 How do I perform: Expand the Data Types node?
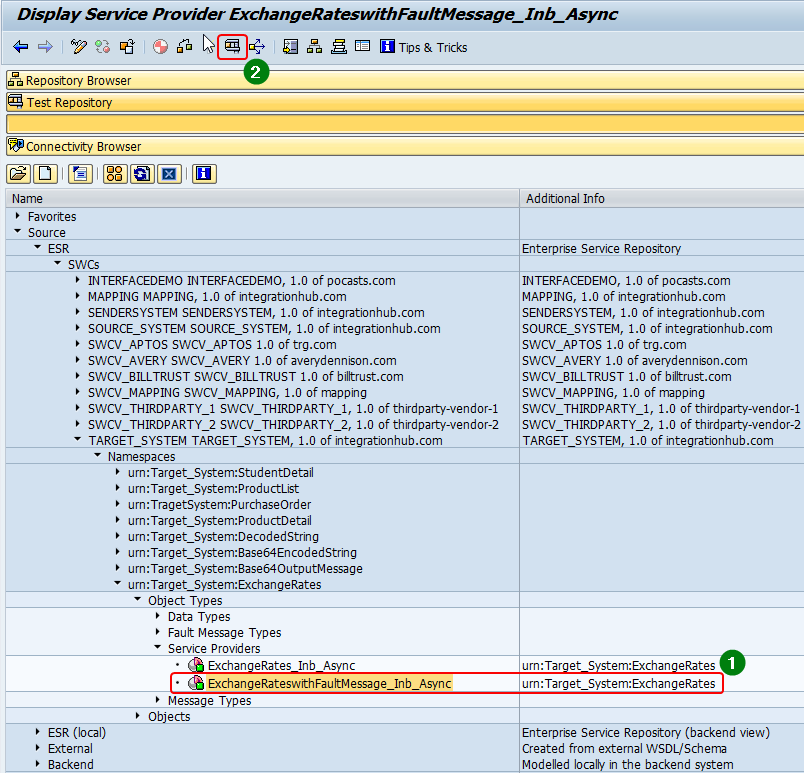tap(158, 616)
